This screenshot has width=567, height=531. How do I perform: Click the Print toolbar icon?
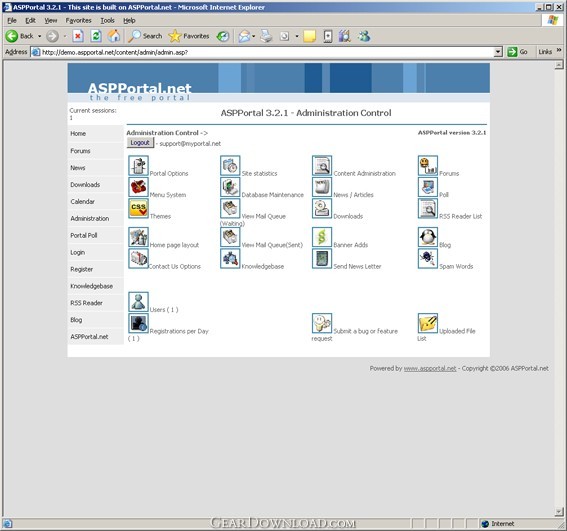tap(266, 36)
